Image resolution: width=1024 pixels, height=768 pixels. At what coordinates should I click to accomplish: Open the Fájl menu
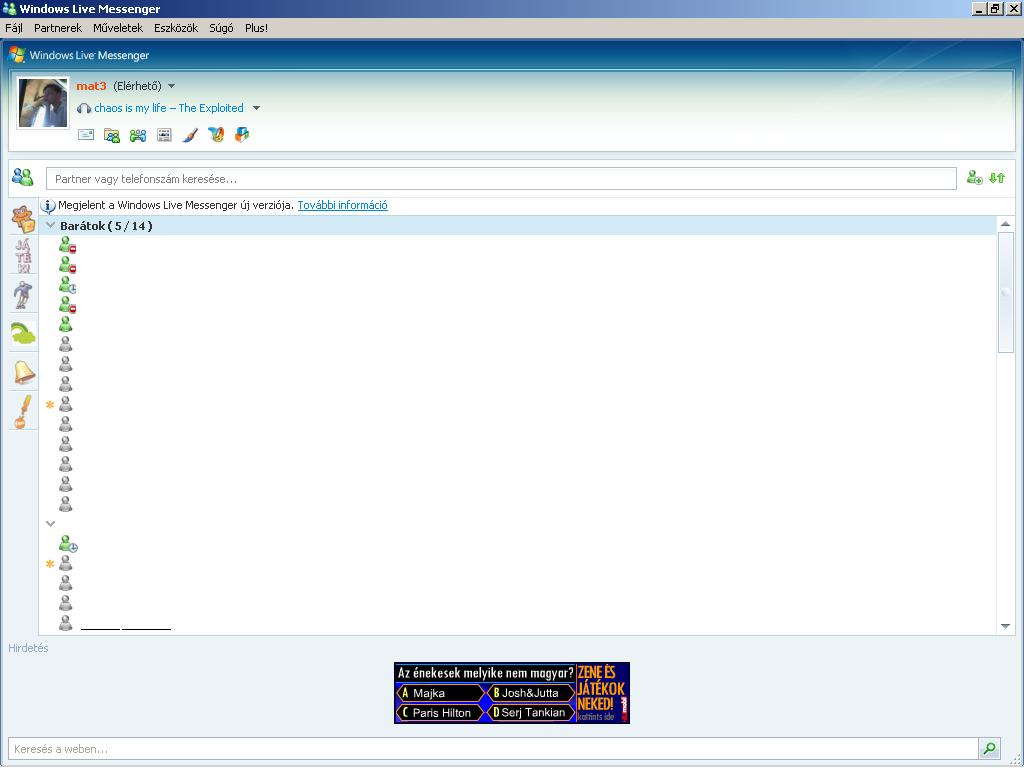coord(14,28)
